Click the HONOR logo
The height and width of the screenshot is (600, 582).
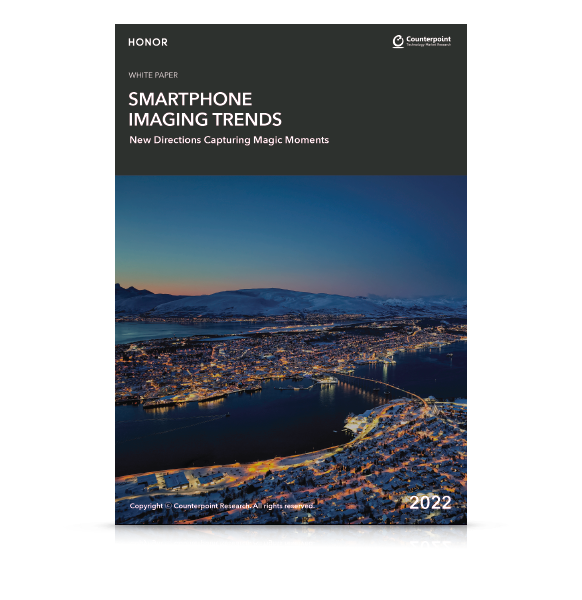pos(148,42)
